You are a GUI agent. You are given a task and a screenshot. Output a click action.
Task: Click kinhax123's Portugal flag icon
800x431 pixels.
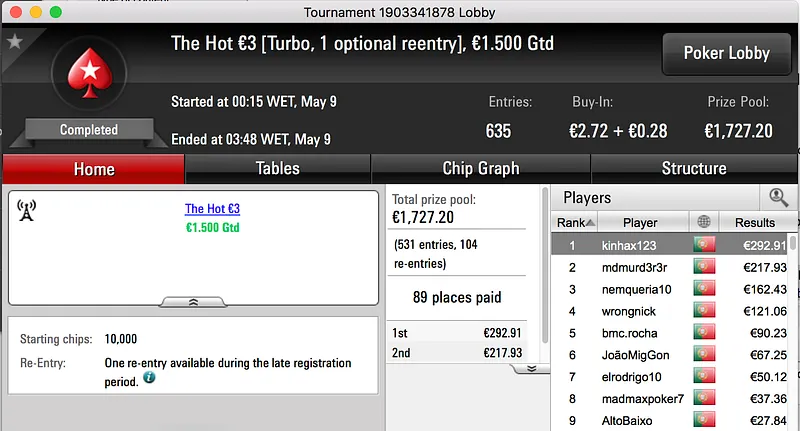[704, 245]
